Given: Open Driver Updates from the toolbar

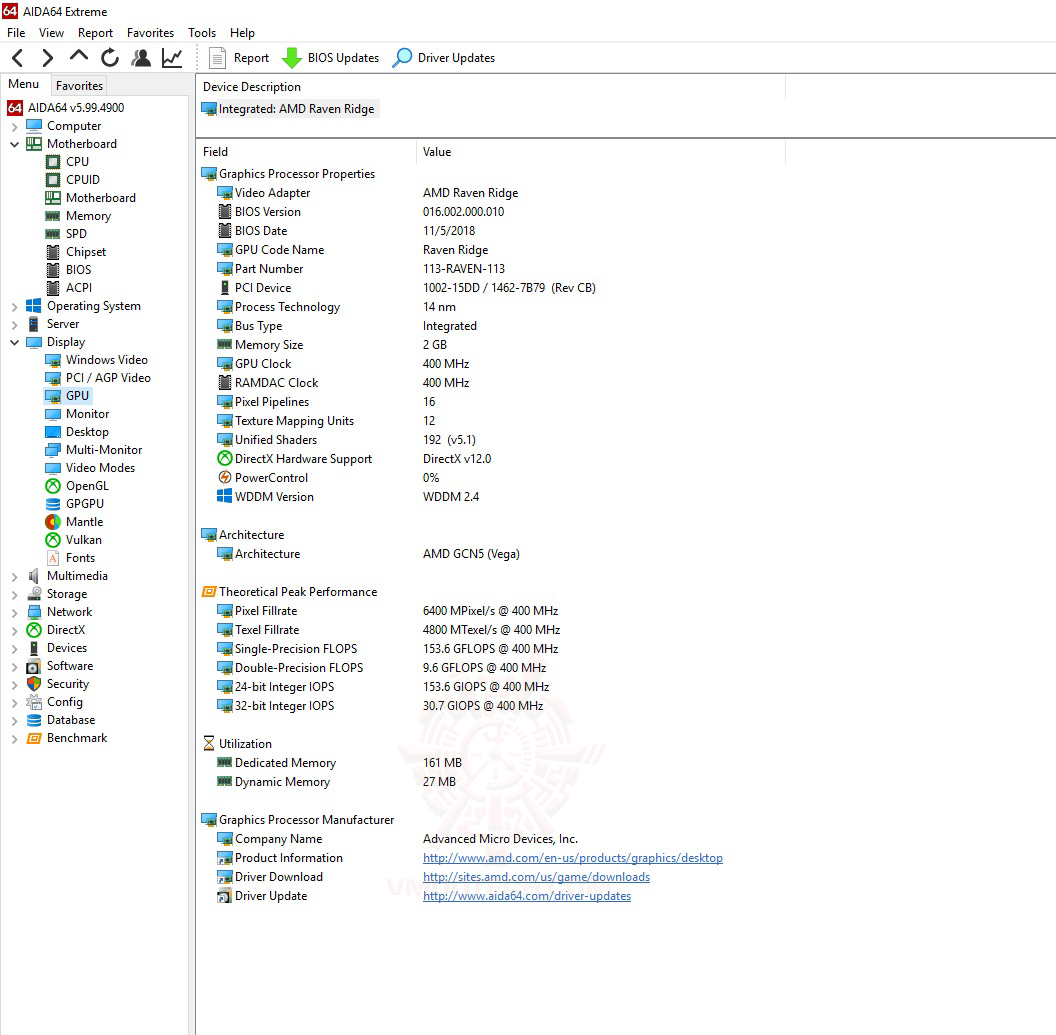Looking at the screenshot, I should 444,58.
